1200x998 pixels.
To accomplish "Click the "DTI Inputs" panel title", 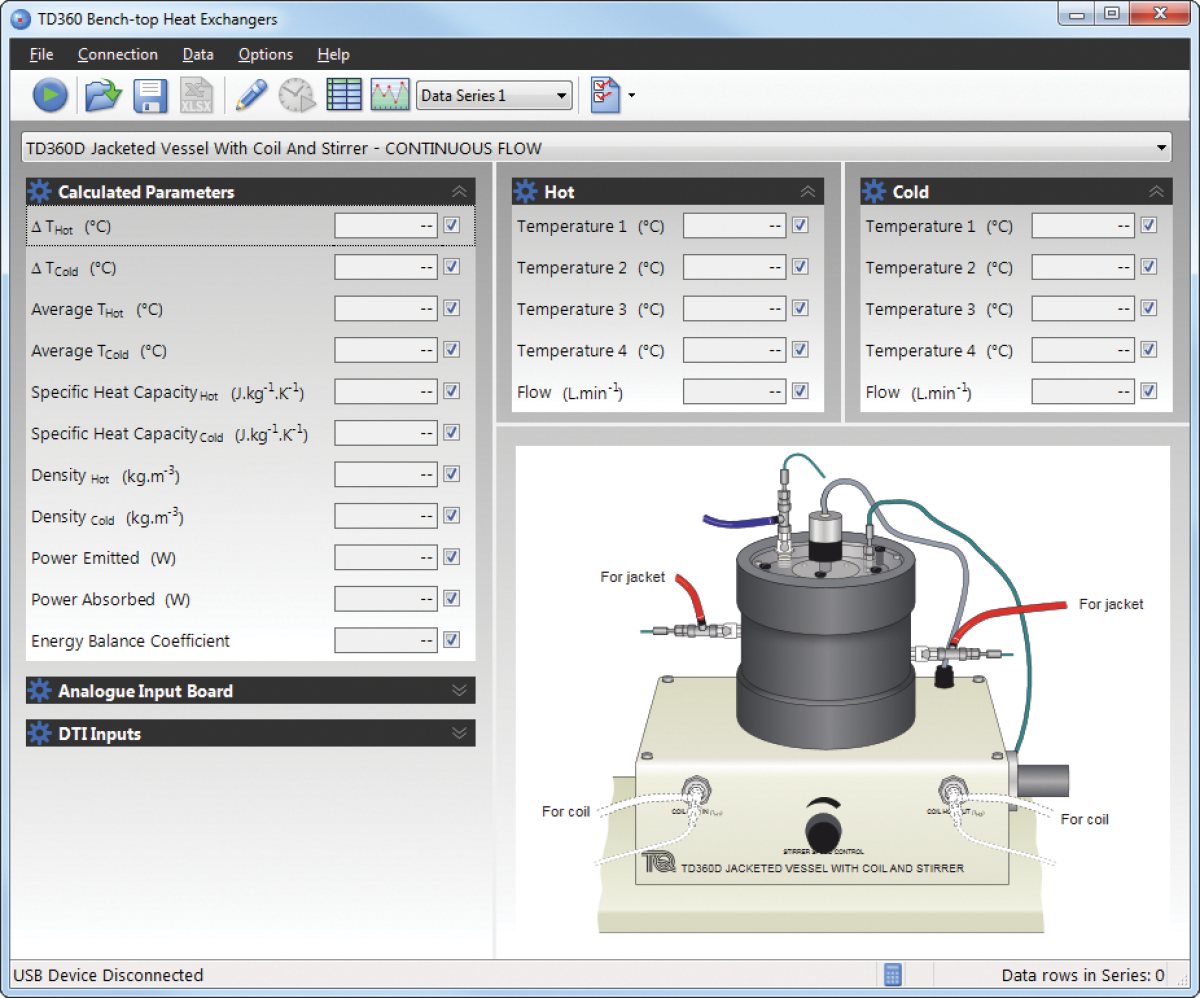I will point(99,733).
